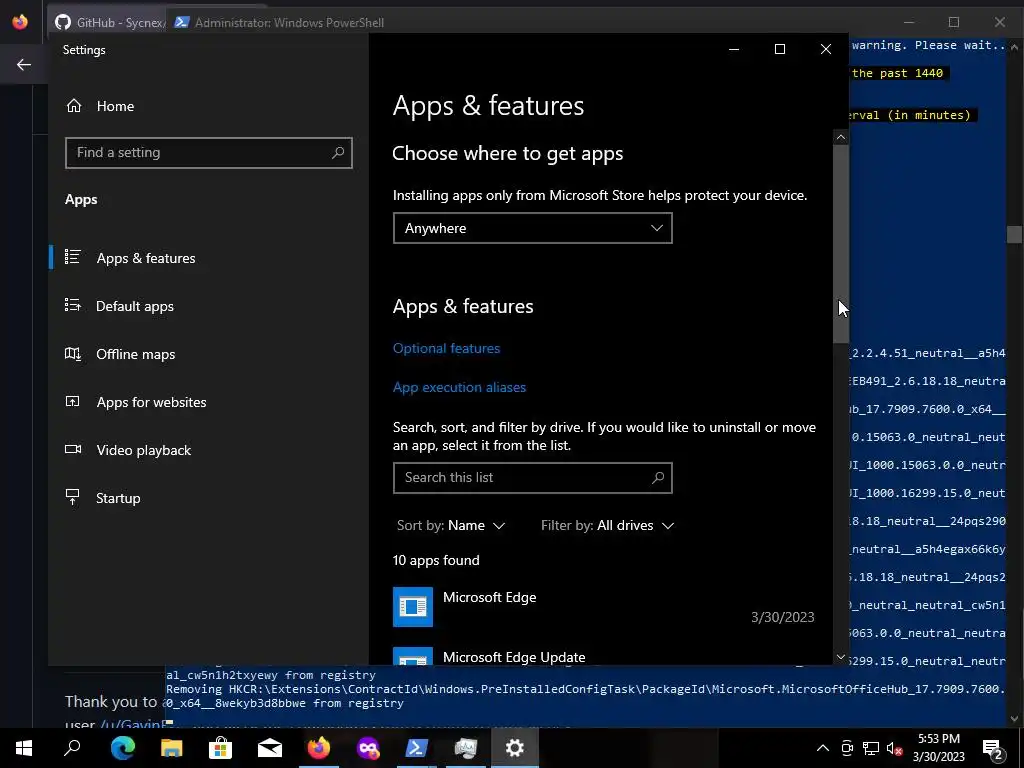Select Microsoft Edge in the apps list

click(x=603, y=607)
